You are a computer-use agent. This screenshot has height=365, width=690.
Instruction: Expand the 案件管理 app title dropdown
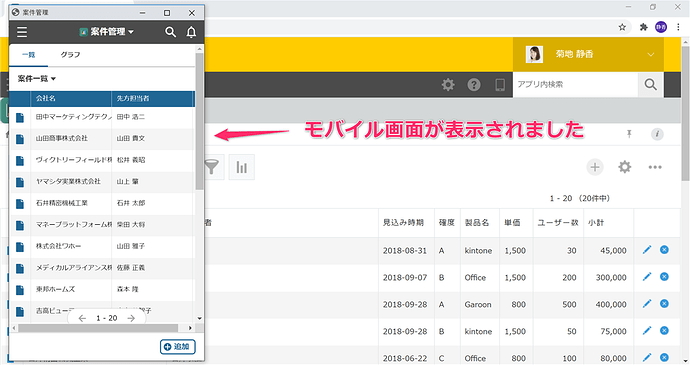pos(107,32)
